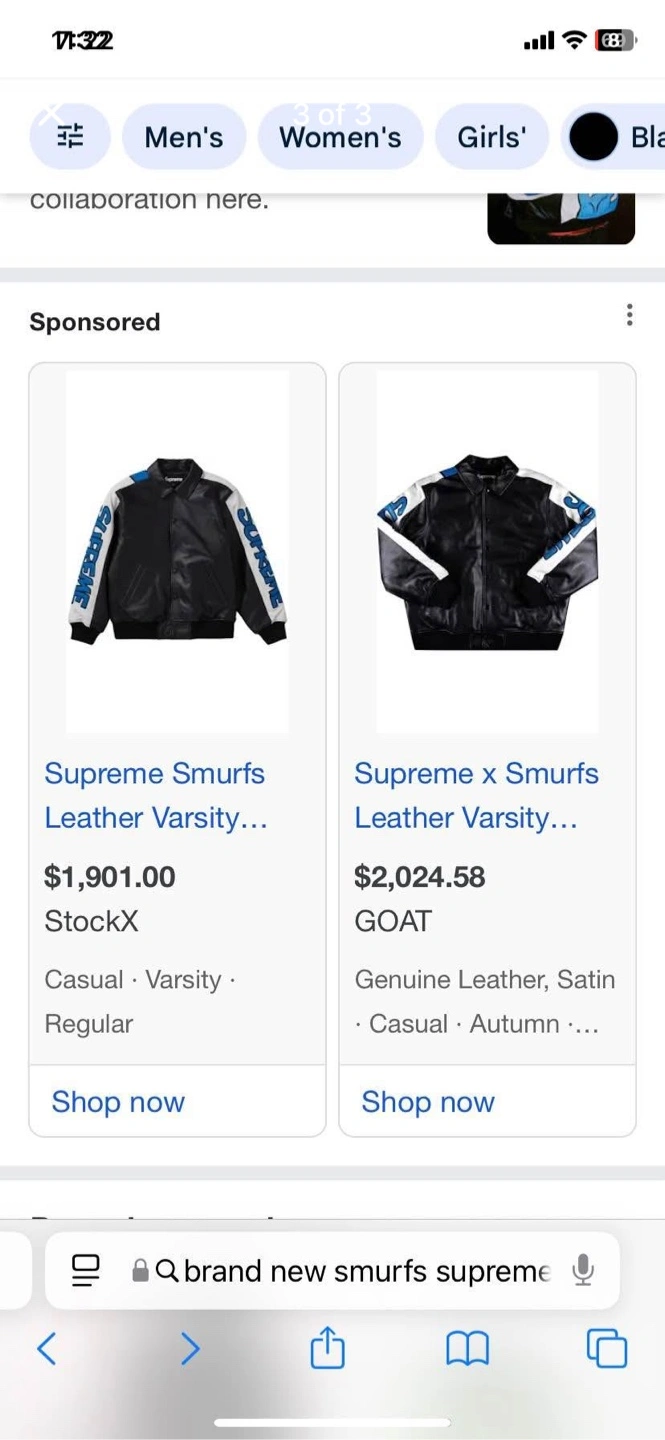This screenshot has height=1440, width=665.
Task: Open the page reader menu icon
Action: 86,1270
